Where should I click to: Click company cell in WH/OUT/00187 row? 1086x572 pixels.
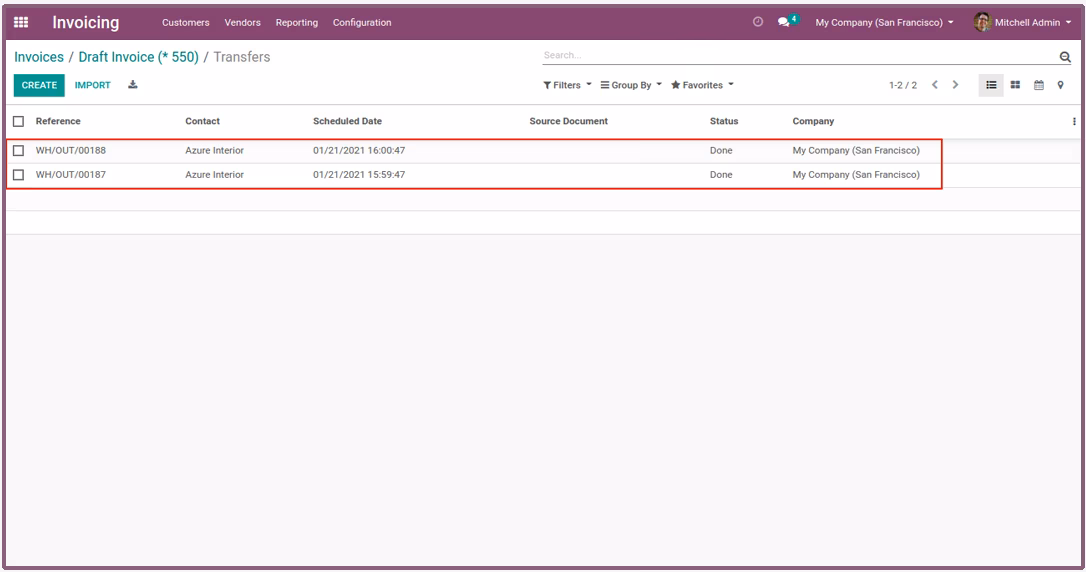pos(856,175)
